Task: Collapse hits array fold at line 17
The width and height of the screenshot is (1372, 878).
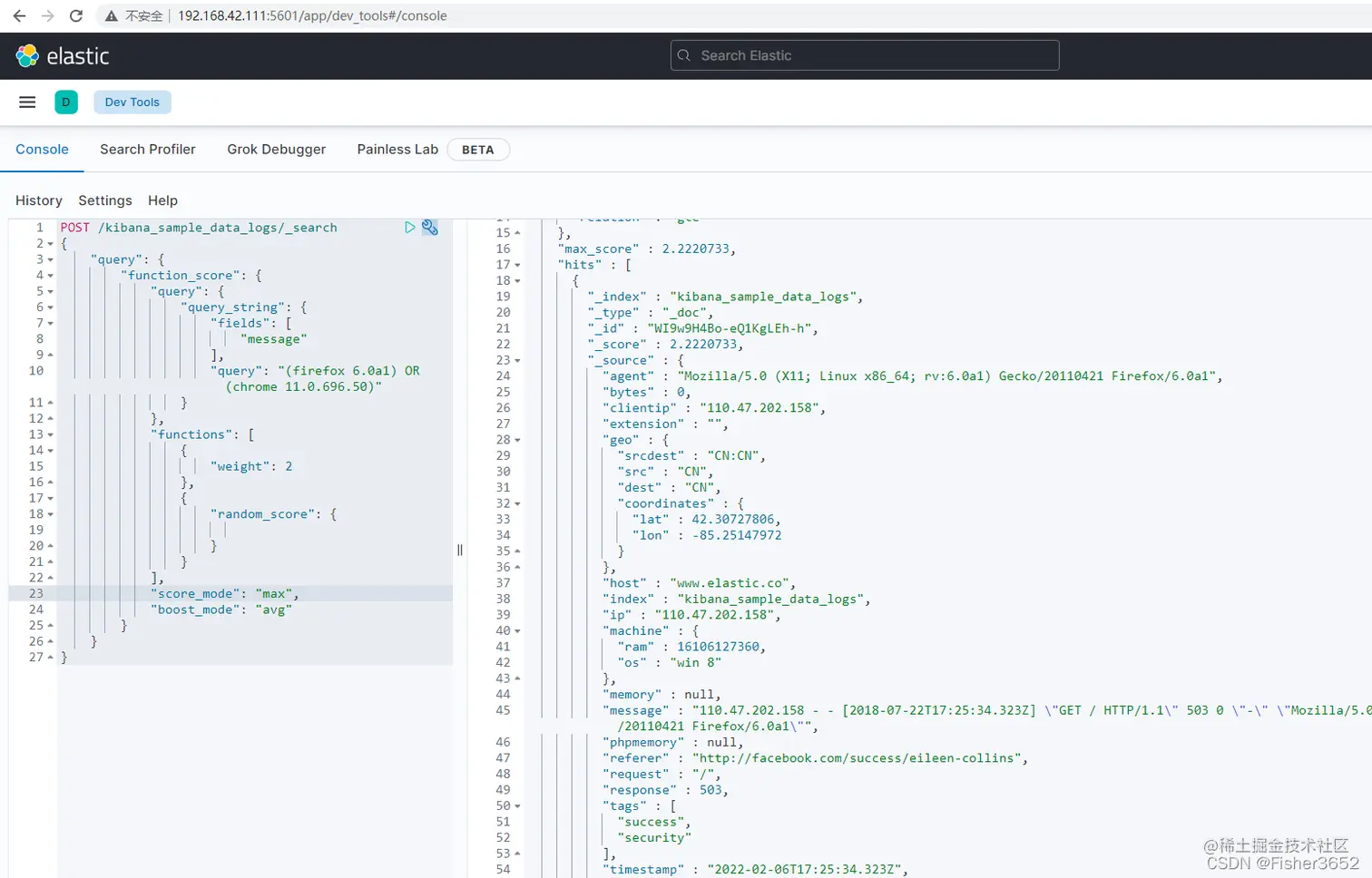Action: point(518,265)
